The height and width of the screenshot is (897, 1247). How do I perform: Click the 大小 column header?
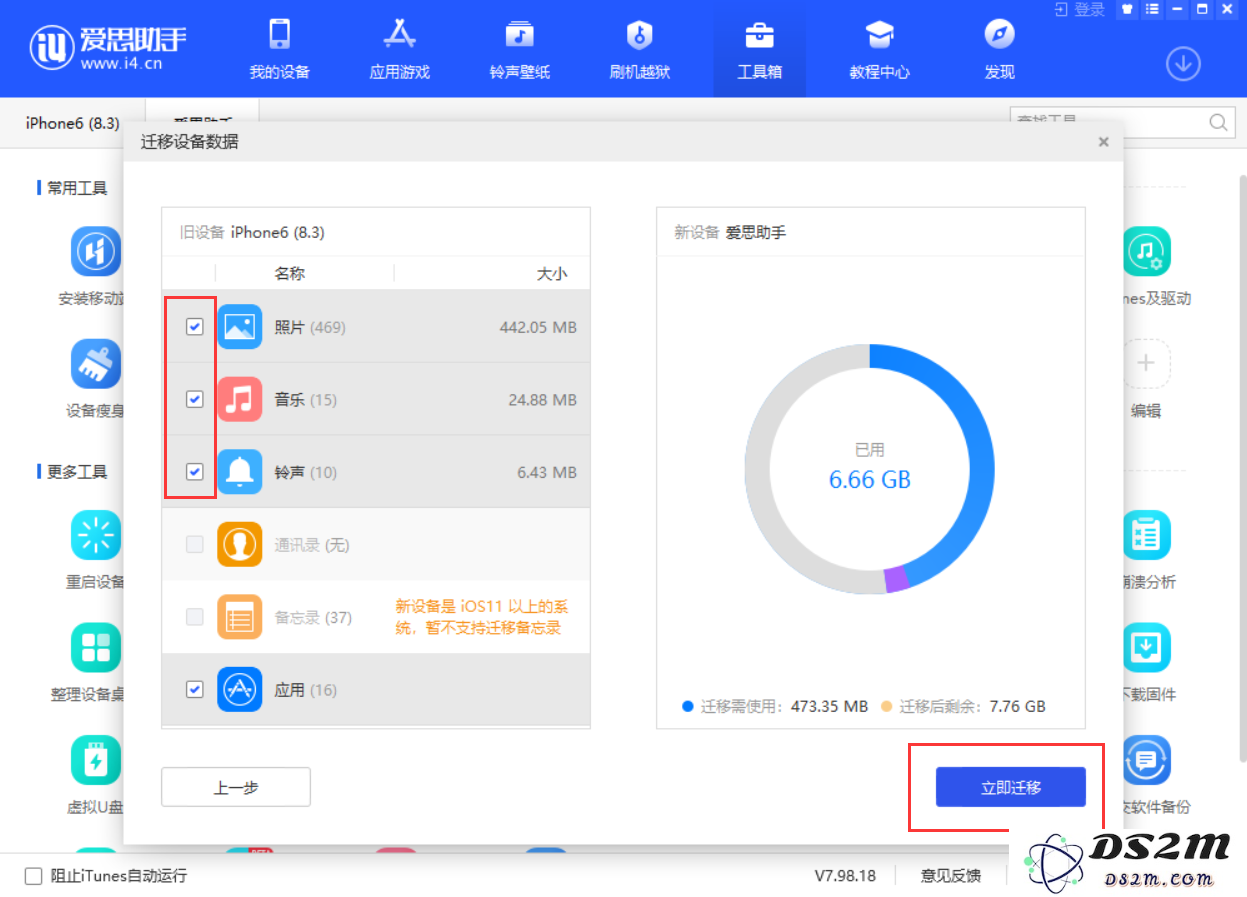click(x=551, y=273)
